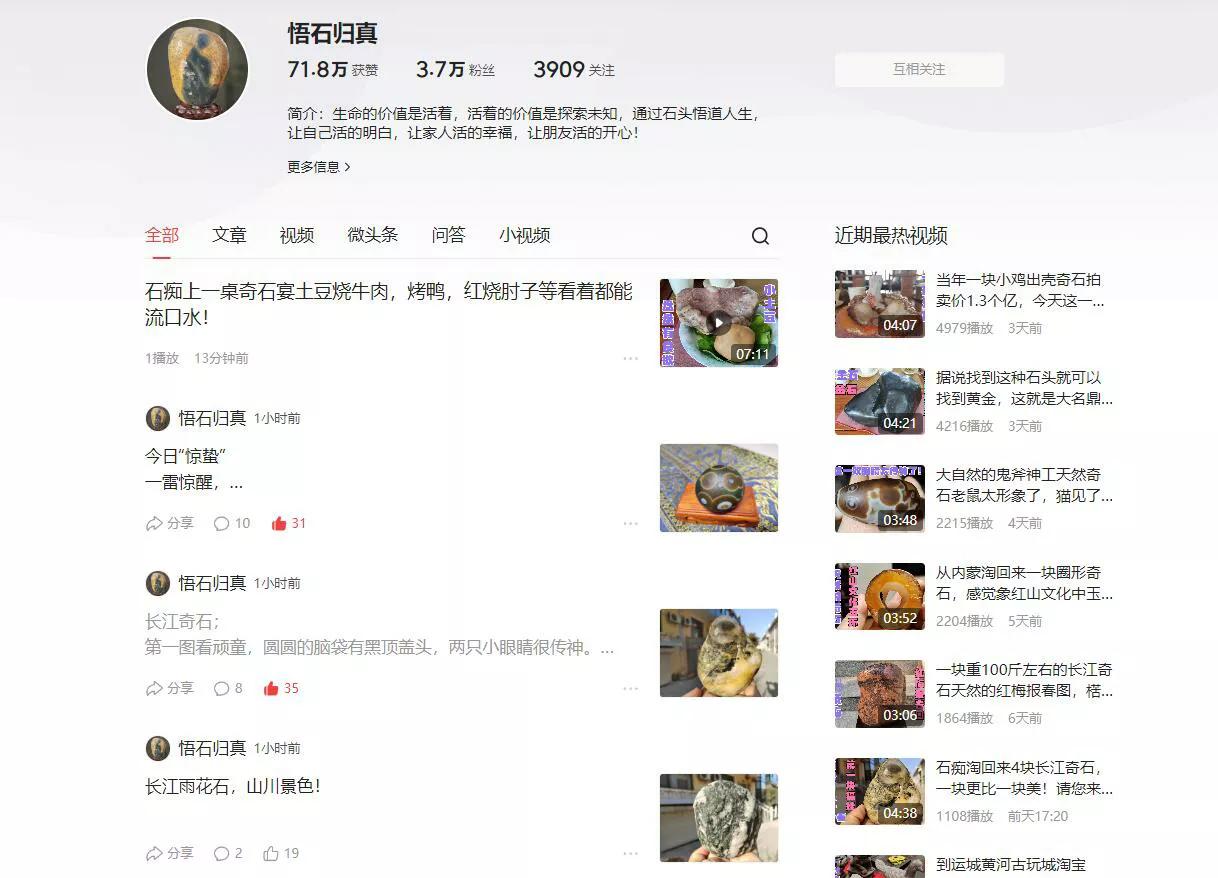Open comments on the 长江雨花石 post
The image size is (1218, 878).
click(x=230, y=853)
